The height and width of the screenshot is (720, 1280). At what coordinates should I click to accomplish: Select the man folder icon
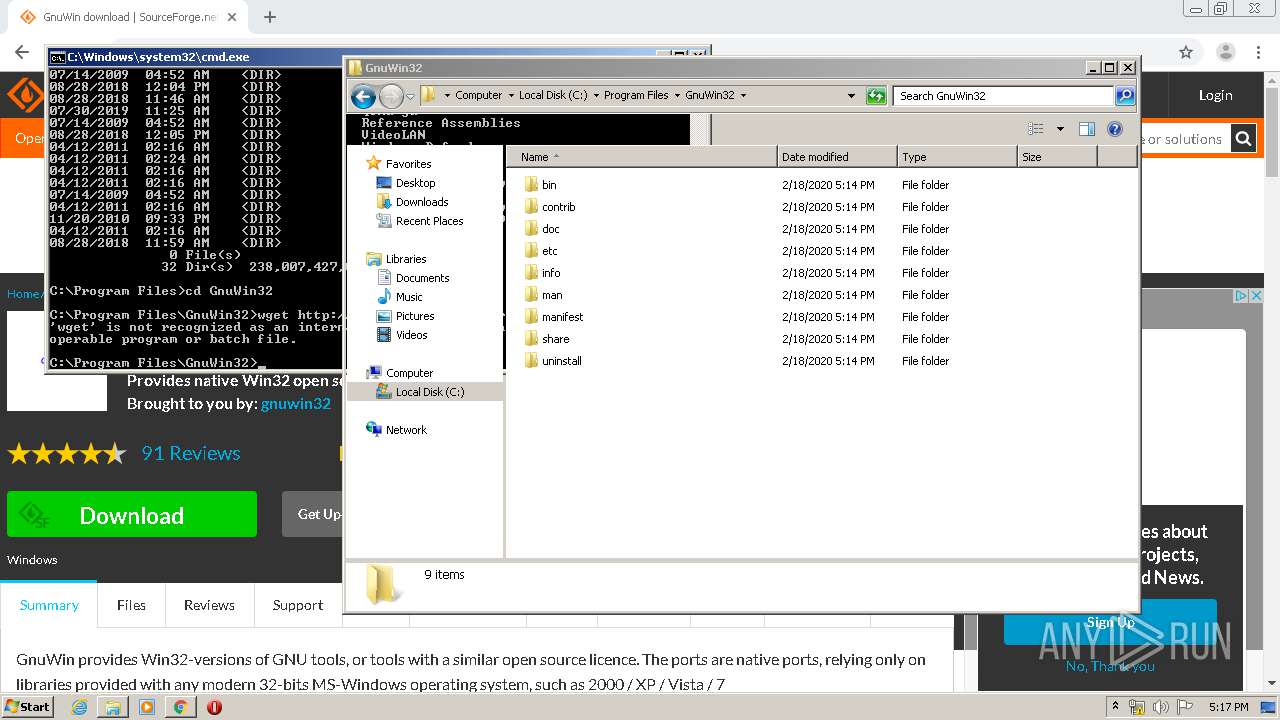point(531,295)
